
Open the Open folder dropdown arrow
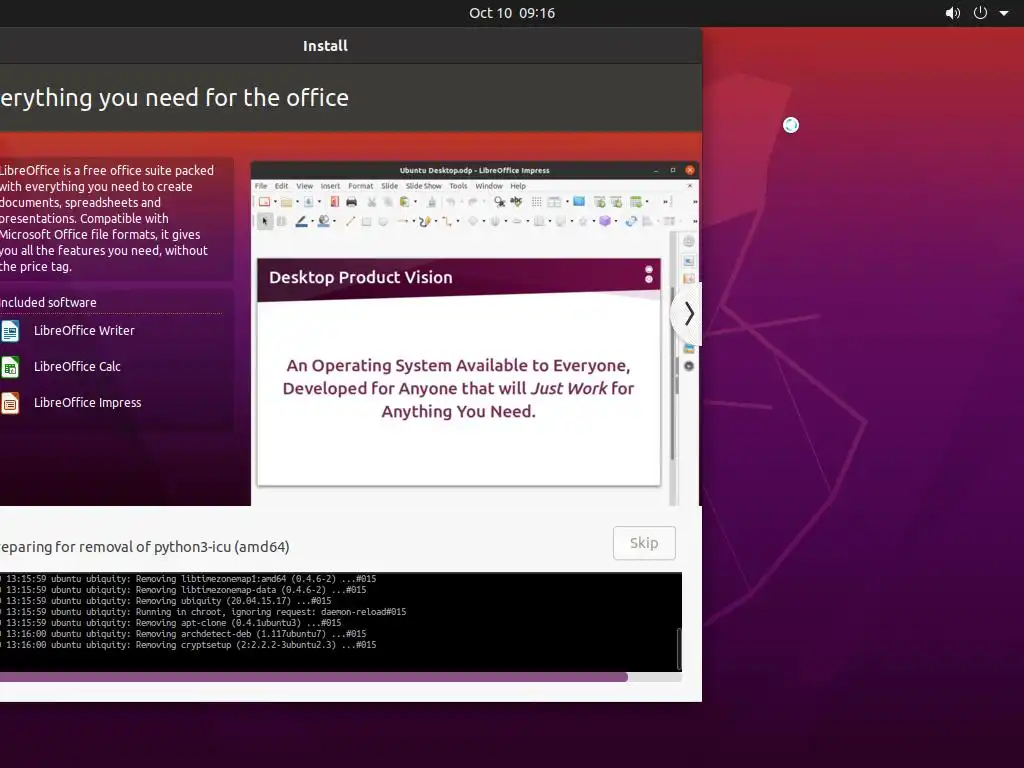(298, 202)
